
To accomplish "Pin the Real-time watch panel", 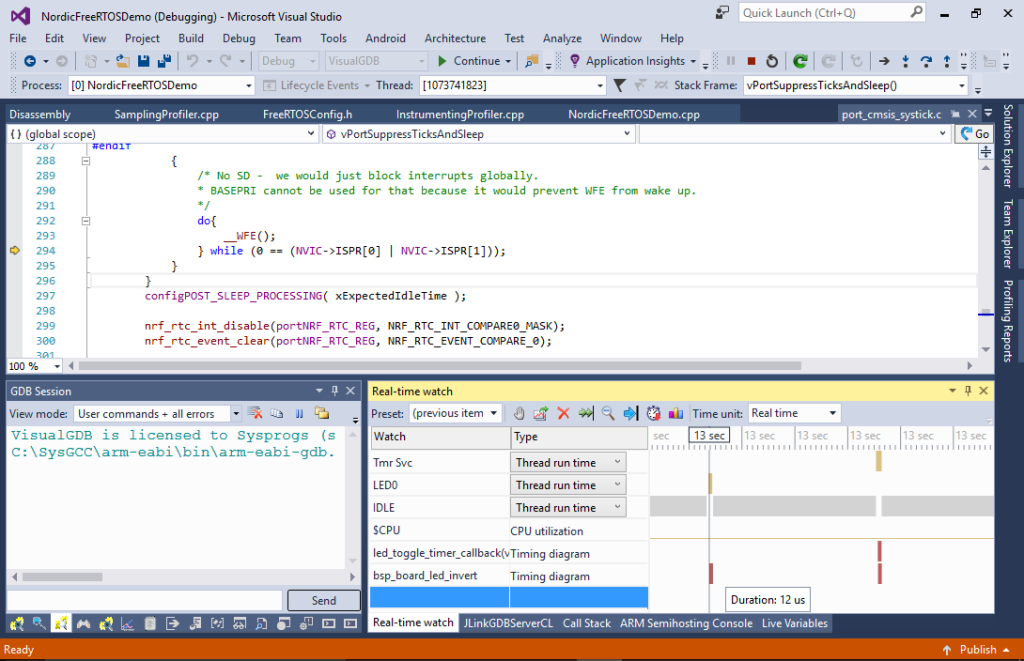I will (969, 390).
